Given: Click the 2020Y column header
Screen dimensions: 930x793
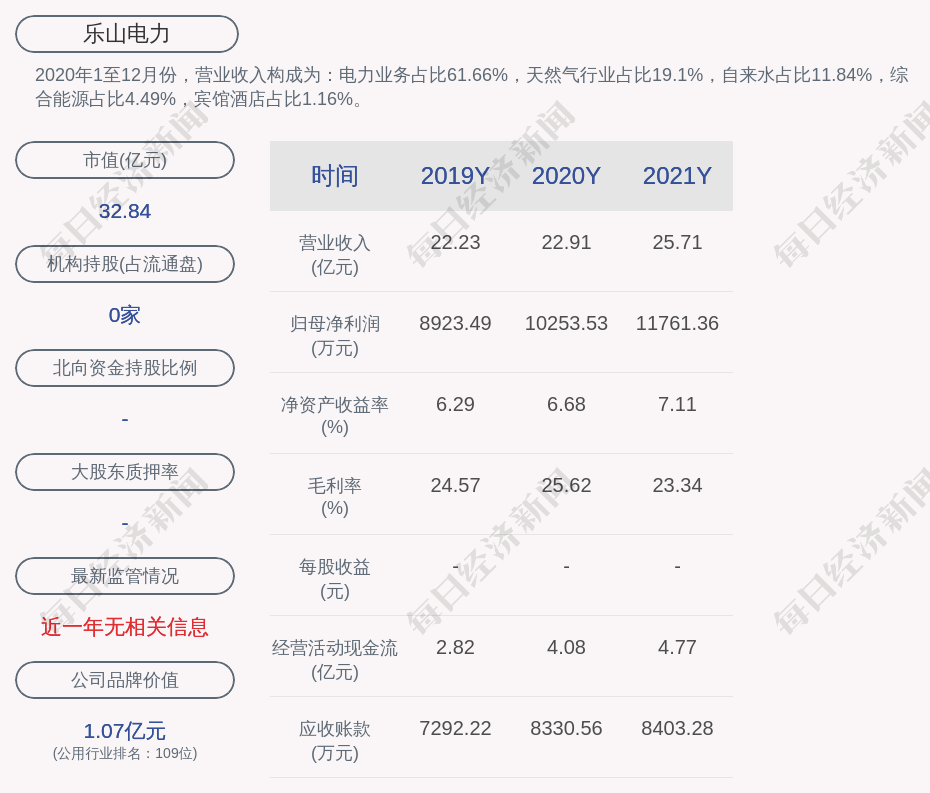Looking at the screenshot, I should 566,176.
